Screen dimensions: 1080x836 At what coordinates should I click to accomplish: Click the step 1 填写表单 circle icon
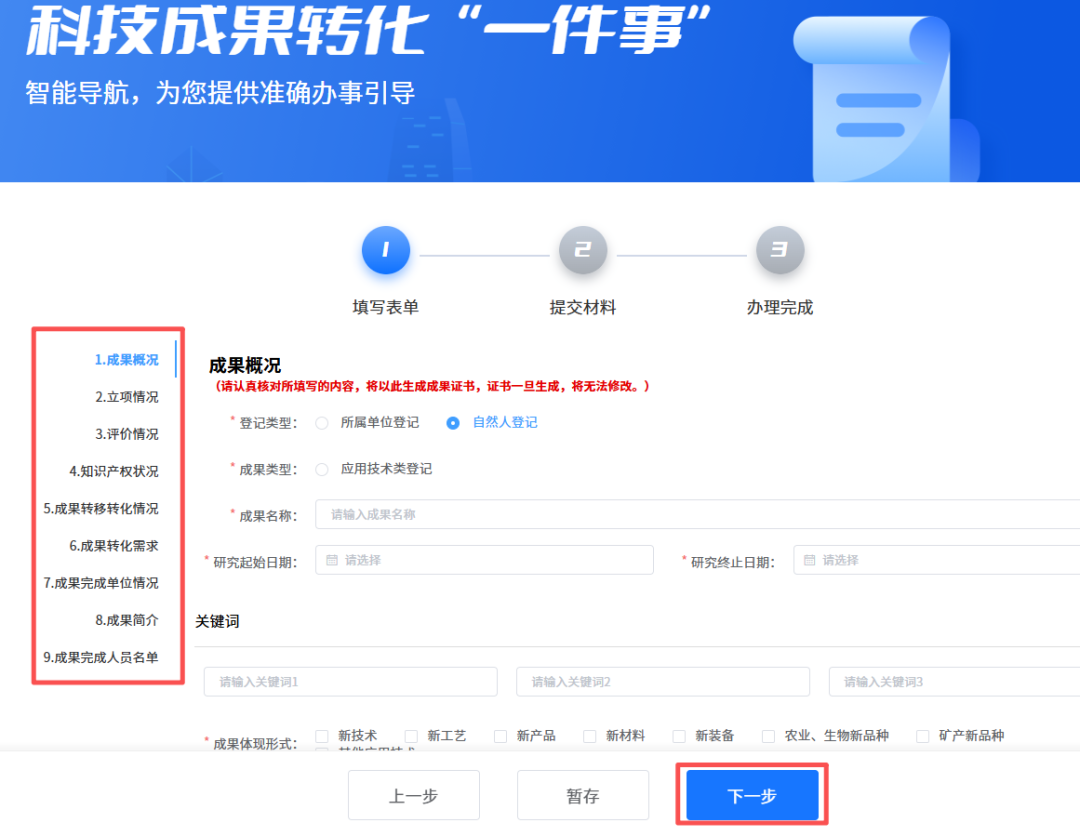[385, 251]
